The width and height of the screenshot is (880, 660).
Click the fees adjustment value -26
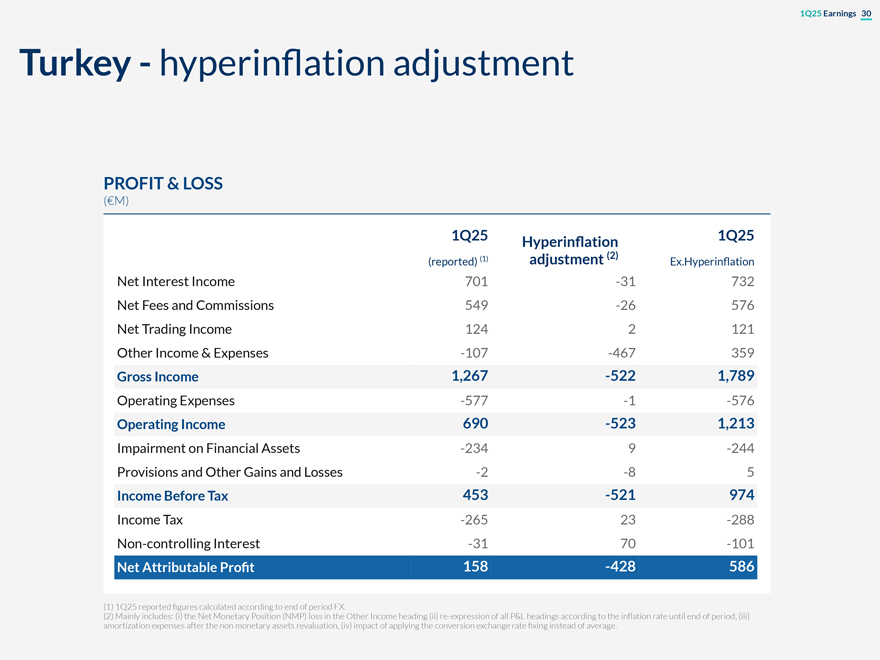pos(625,305)
